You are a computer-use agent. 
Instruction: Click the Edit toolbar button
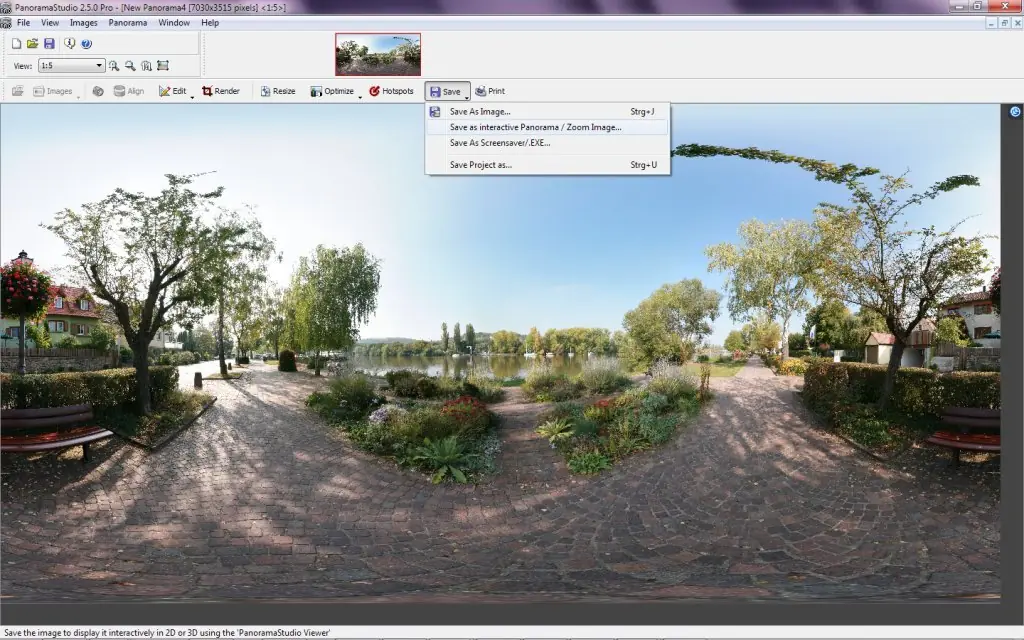[172, 91]
